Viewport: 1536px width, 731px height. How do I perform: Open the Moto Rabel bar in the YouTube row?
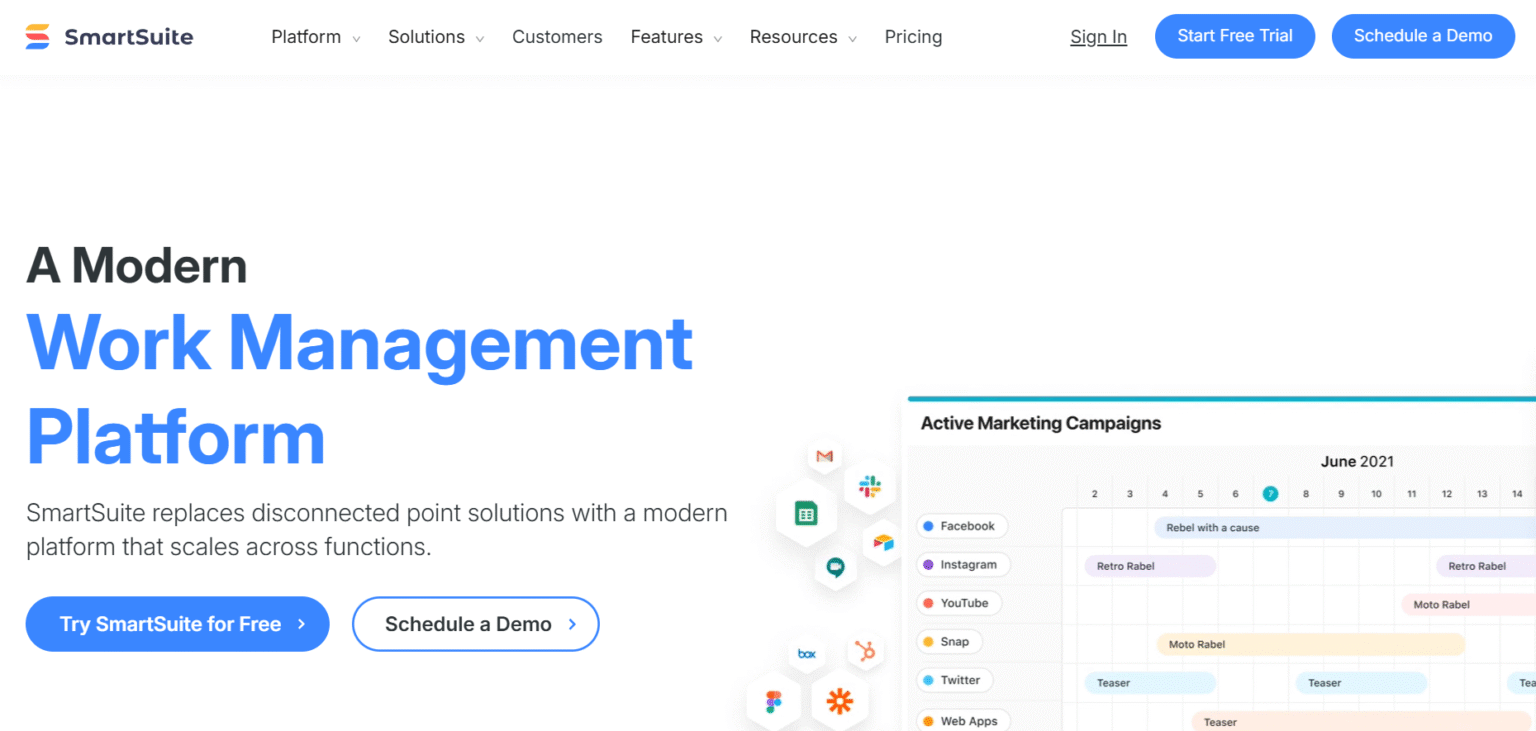coord(1468,604)
